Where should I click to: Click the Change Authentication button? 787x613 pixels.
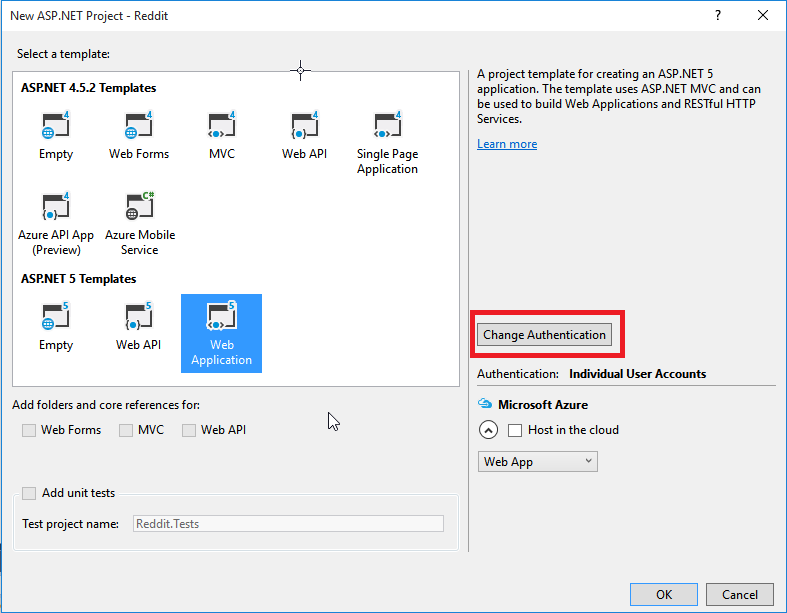(544, 335)
